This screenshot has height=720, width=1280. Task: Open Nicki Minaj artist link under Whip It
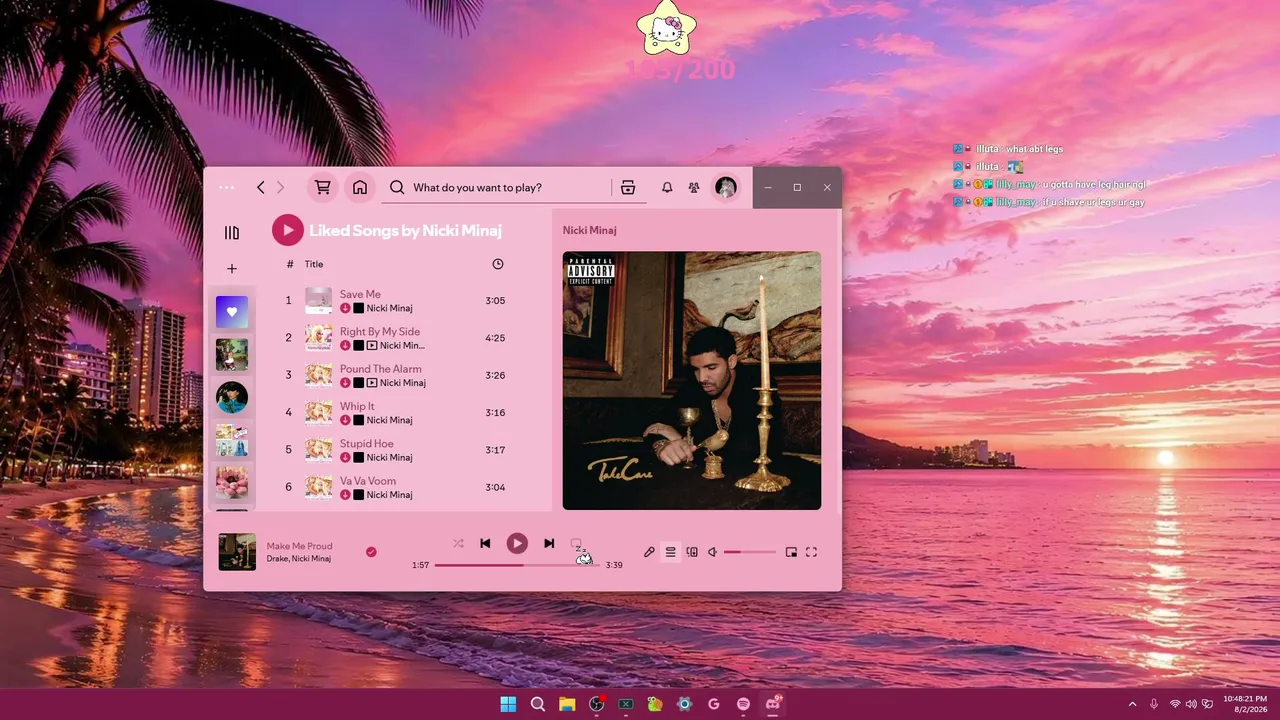389,420
